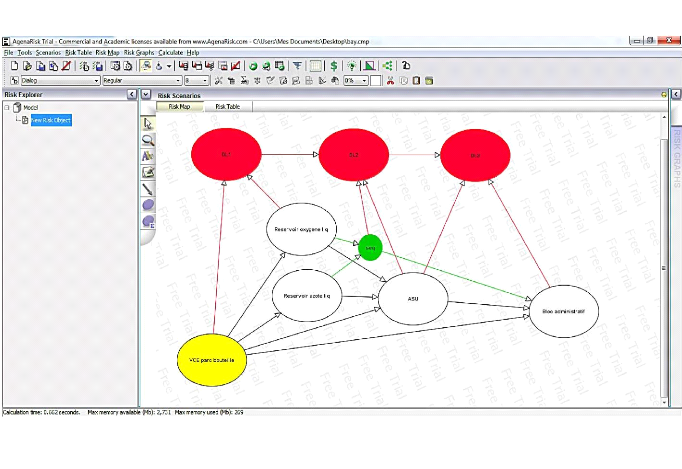Image resolution: width=682 pixels, height=469 pixels.
Task: Collapse the Risk Explorer panel
Action: point(132,94)
